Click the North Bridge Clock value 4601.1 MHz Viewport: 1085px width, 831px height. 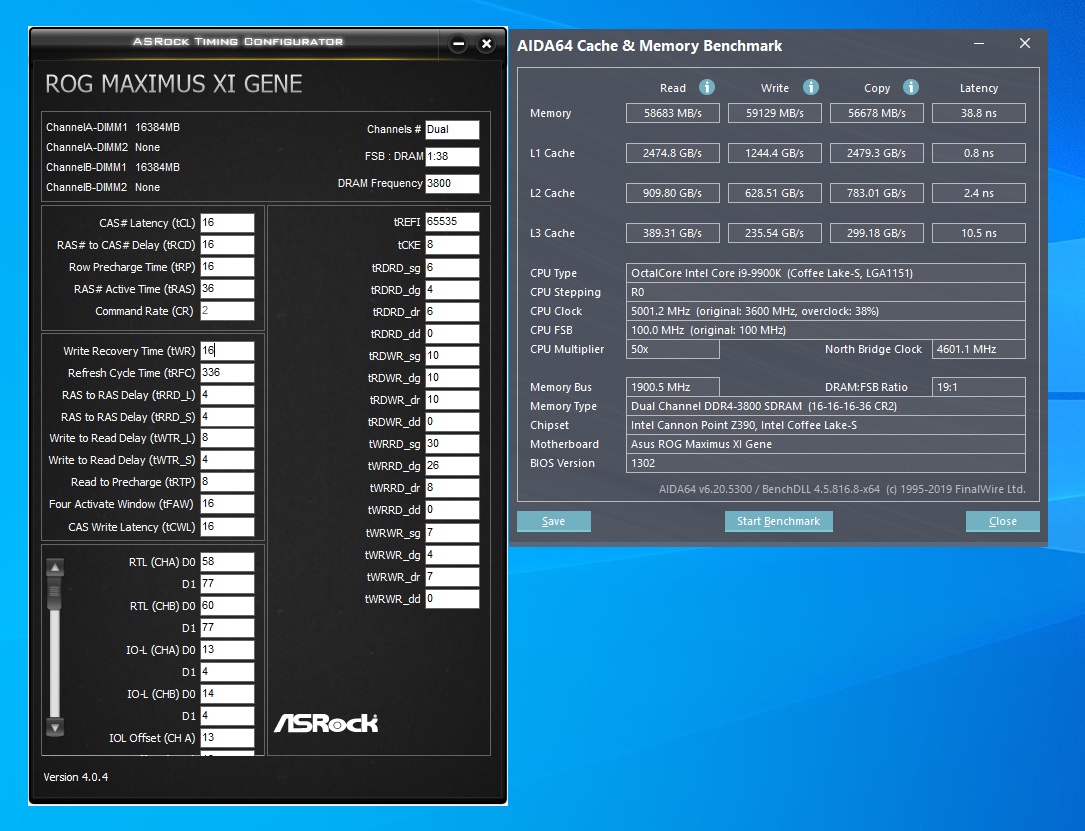(978, 349)
